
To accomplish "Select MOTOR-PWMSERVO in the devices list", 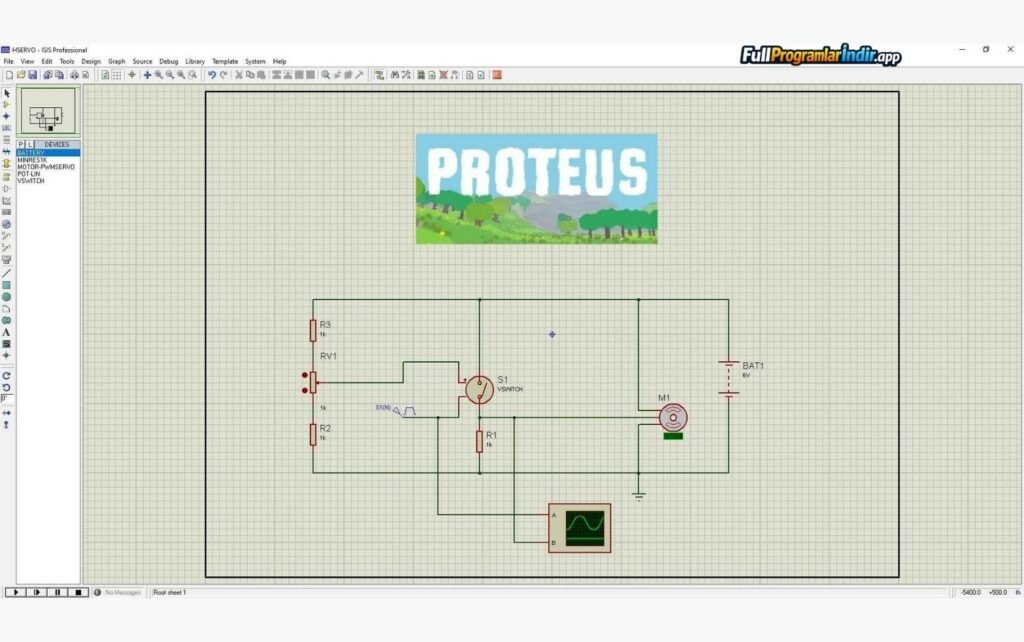I will [45, 166].
